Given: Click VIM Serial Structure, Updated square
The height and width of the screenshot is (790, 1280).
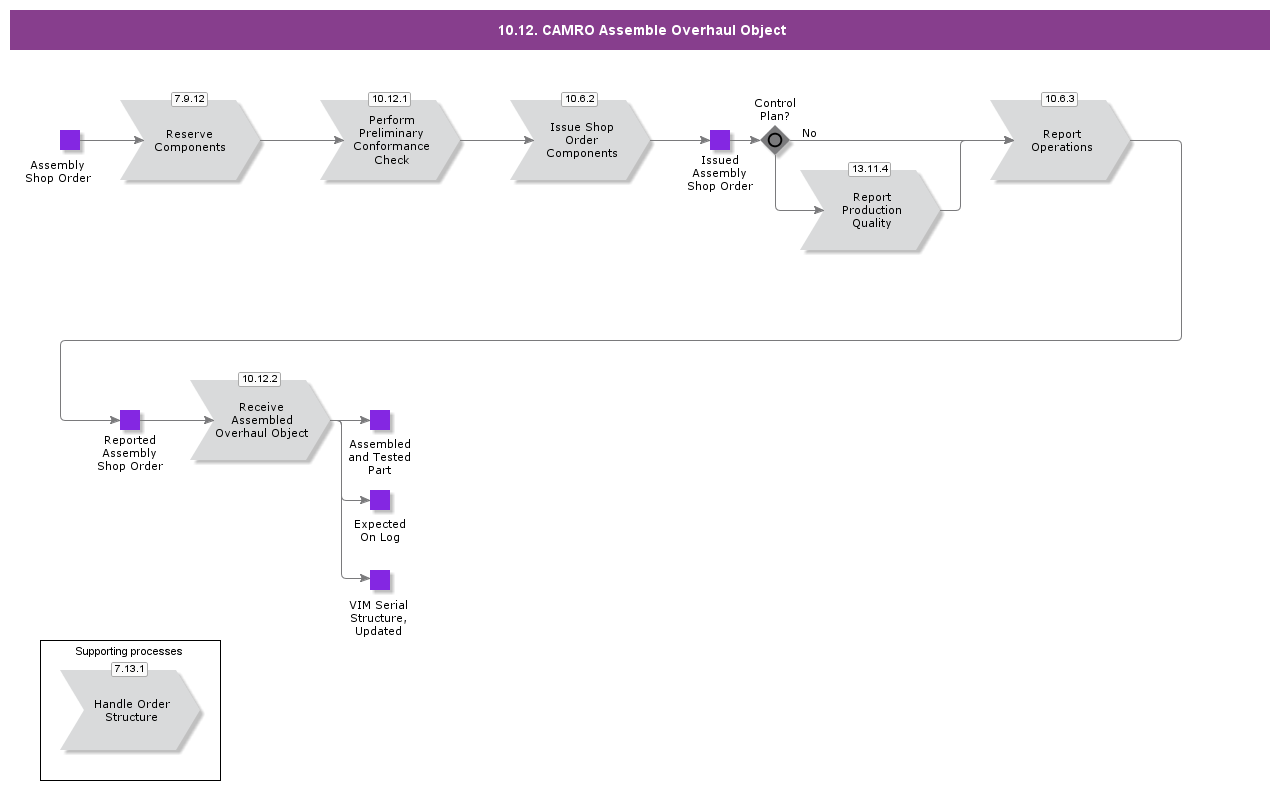Looking at the screenshot, I should pos(380,580).
